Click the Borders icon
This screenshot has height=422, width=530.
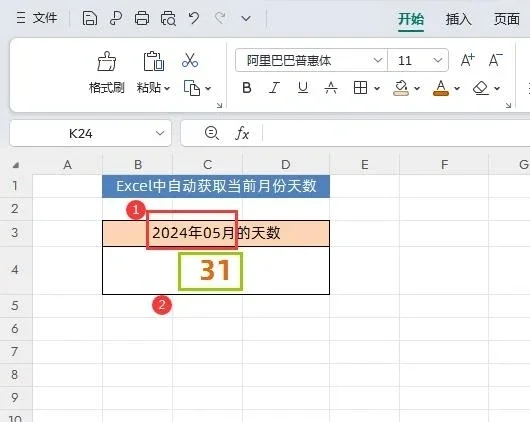[360, 88]
